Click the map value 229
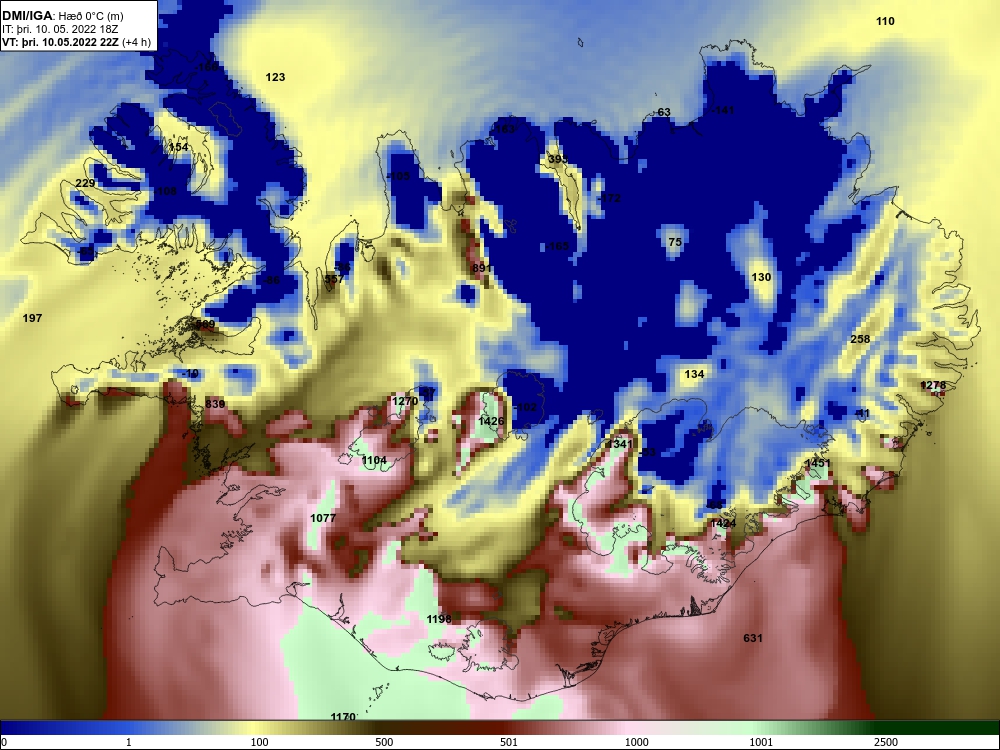Image resolution: width=1000 pixels, height=750 pixels. coord(85,184)
